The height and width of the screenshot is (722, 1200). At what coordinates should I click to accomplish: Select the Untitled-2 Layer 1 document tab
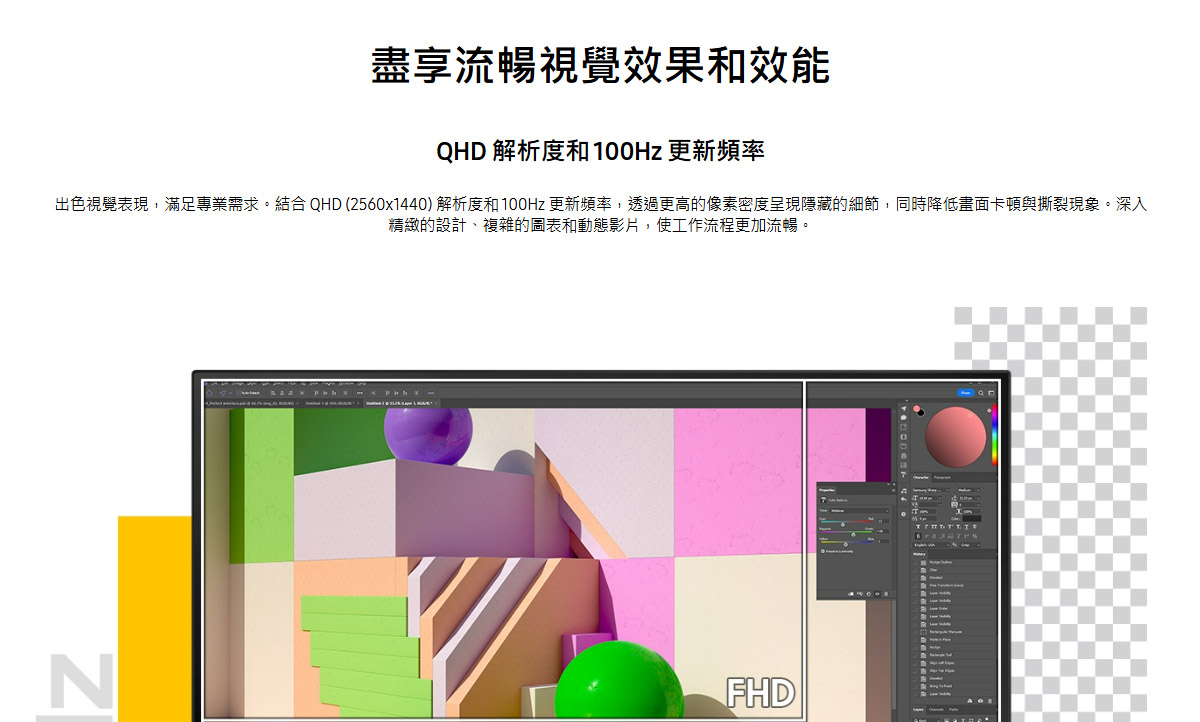tap(401, 403)
